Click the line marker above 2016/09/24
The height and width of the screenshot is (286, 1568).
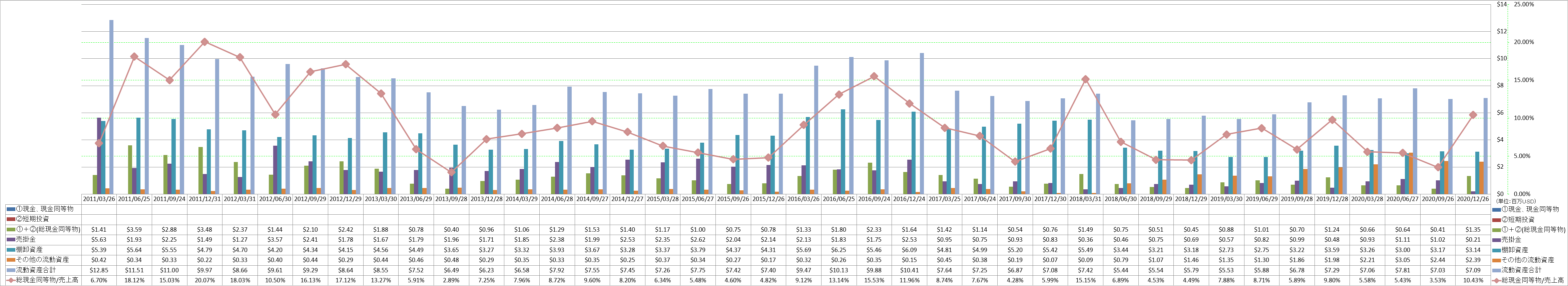click(x=874, y=76)
